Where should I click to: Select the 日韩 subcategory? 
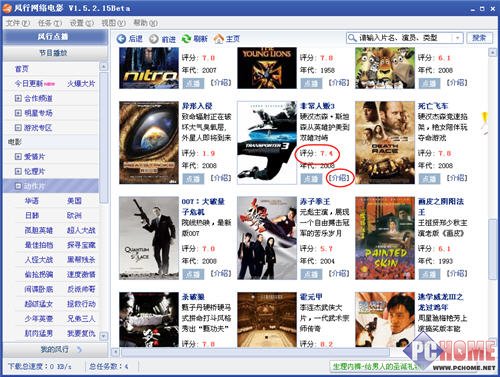pos(32,216)
